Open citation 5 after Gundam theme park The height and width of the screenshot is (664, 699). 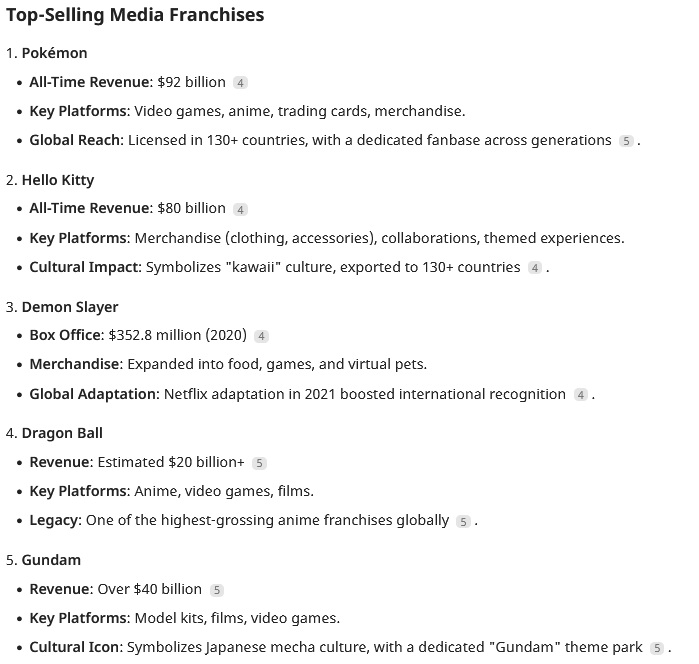coord(657,648)
